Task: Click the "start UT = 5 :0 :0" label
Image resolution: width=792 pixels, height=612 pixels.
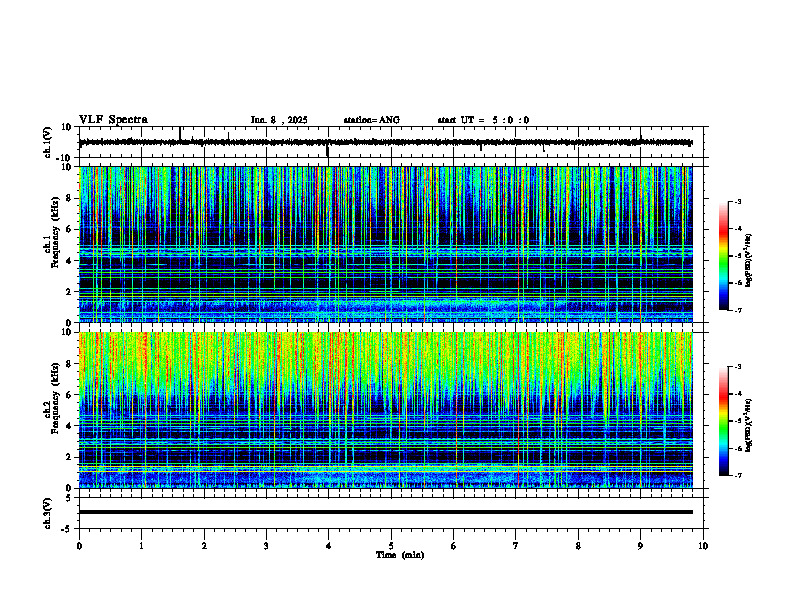Action: pos(483,120)
